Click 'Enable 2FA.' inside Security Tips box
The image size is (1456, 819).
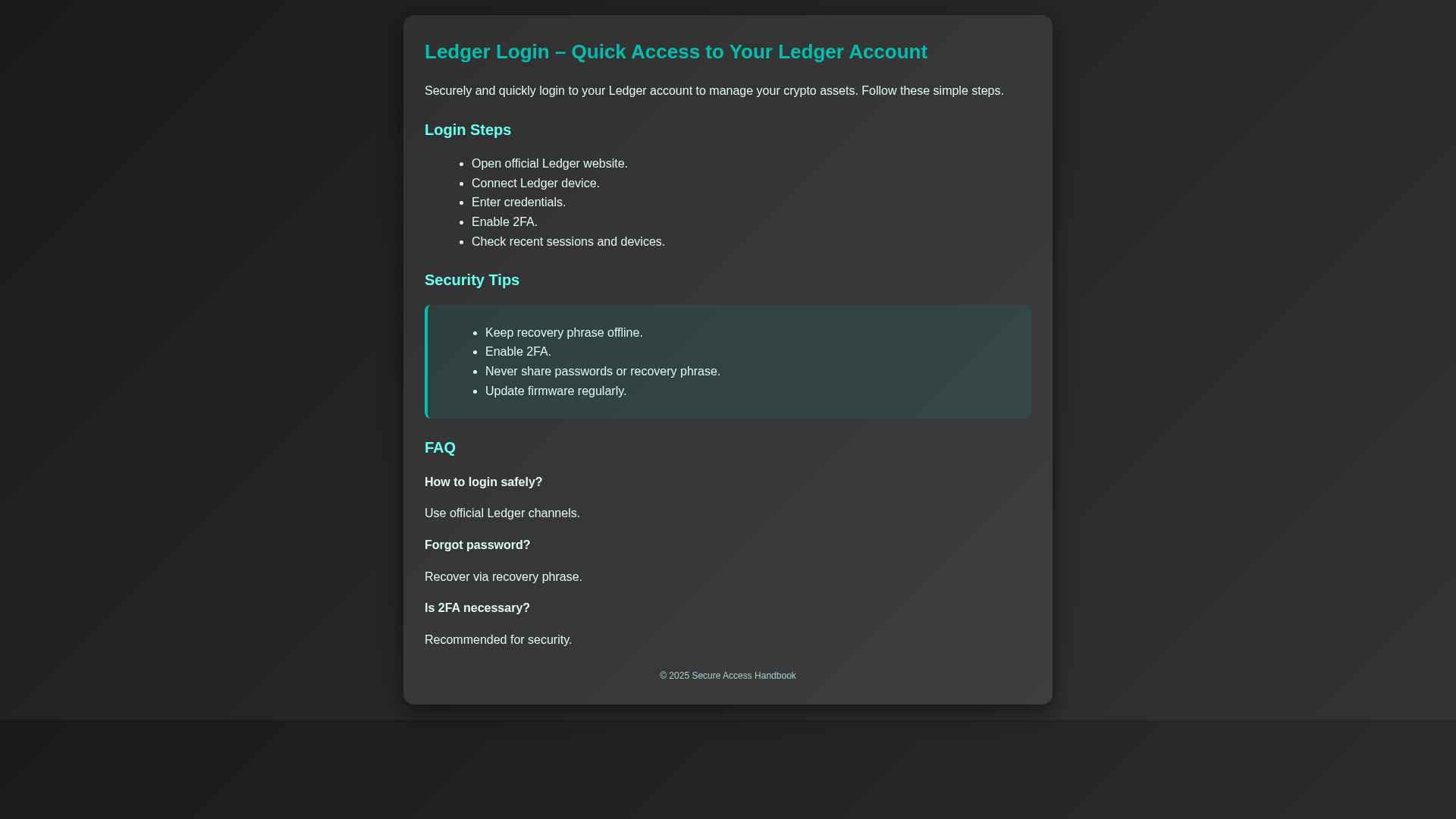[518, 352]
